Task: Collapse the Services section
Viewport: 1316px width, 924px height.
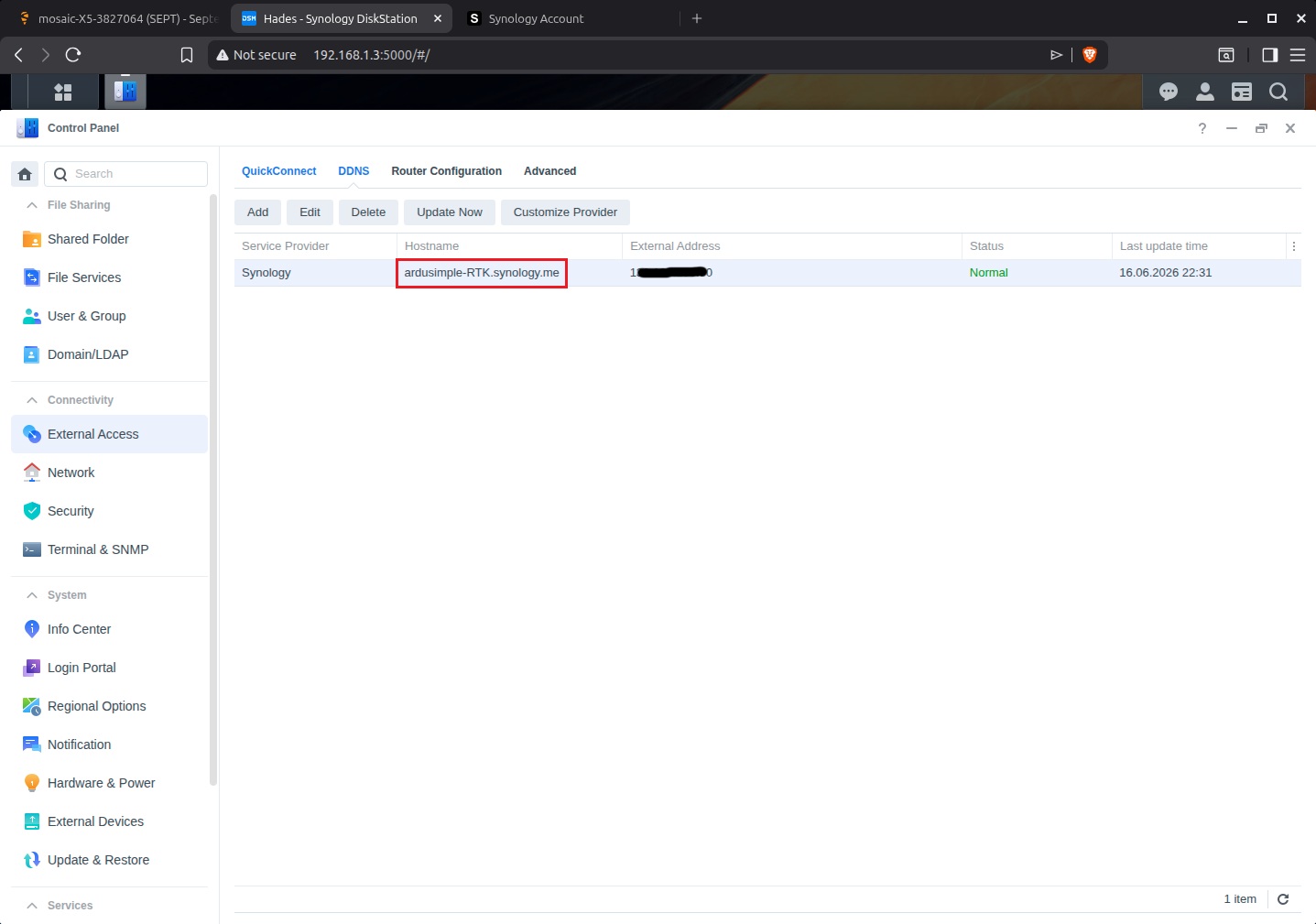Action: (32, 906)
